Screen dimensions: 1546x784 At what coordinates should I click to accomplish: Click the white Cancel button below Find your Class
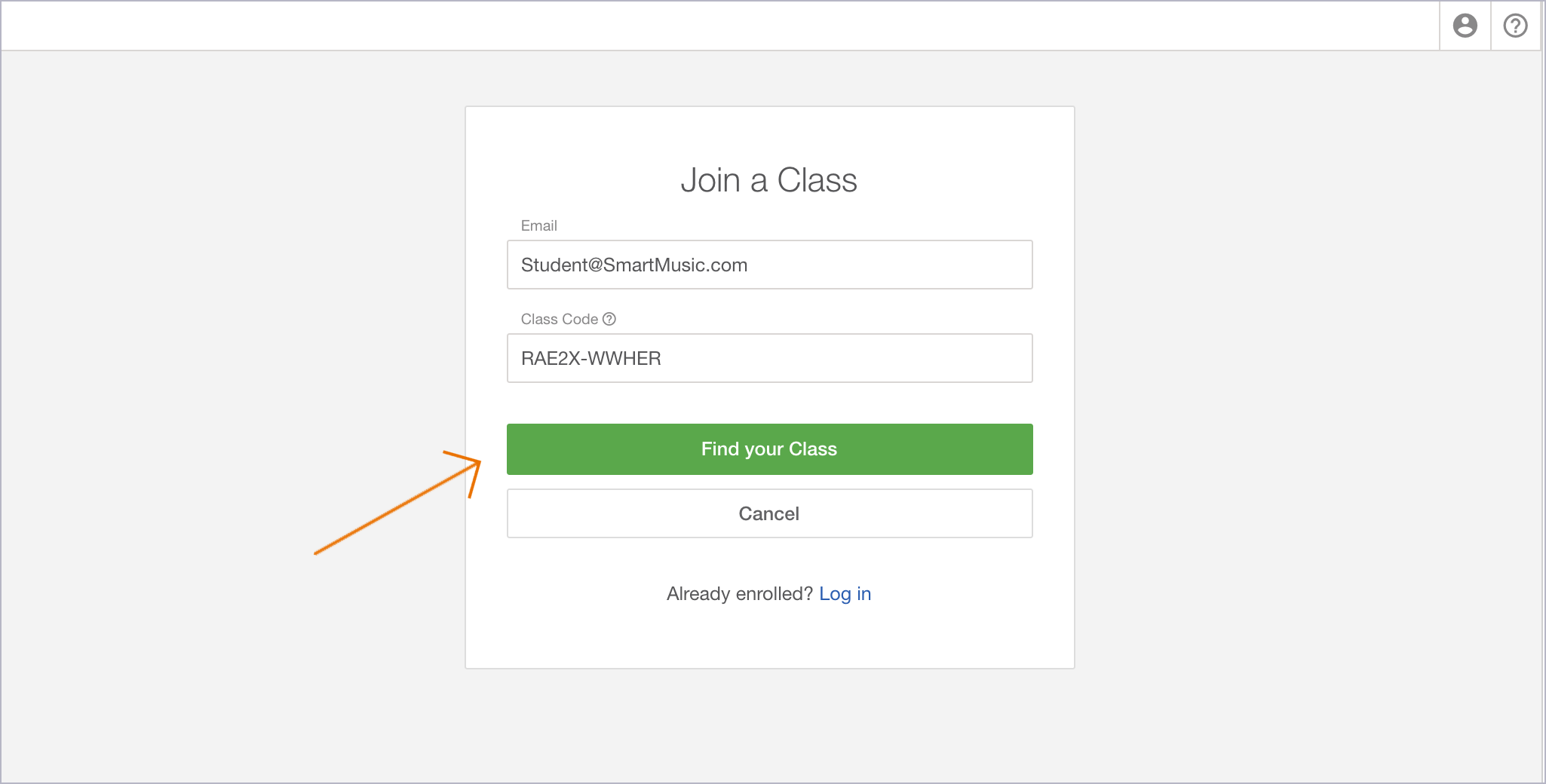769,513
